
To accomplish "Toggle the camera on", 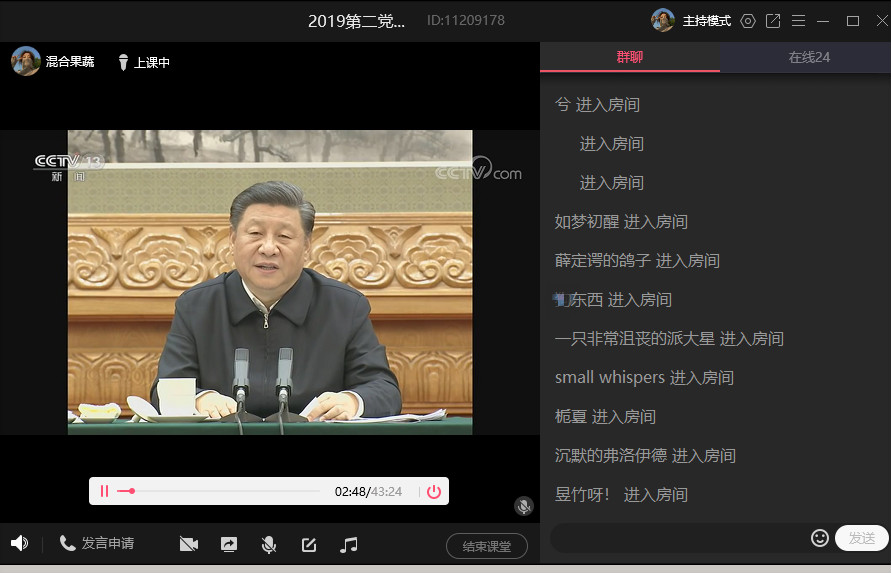I will (189, 544).
